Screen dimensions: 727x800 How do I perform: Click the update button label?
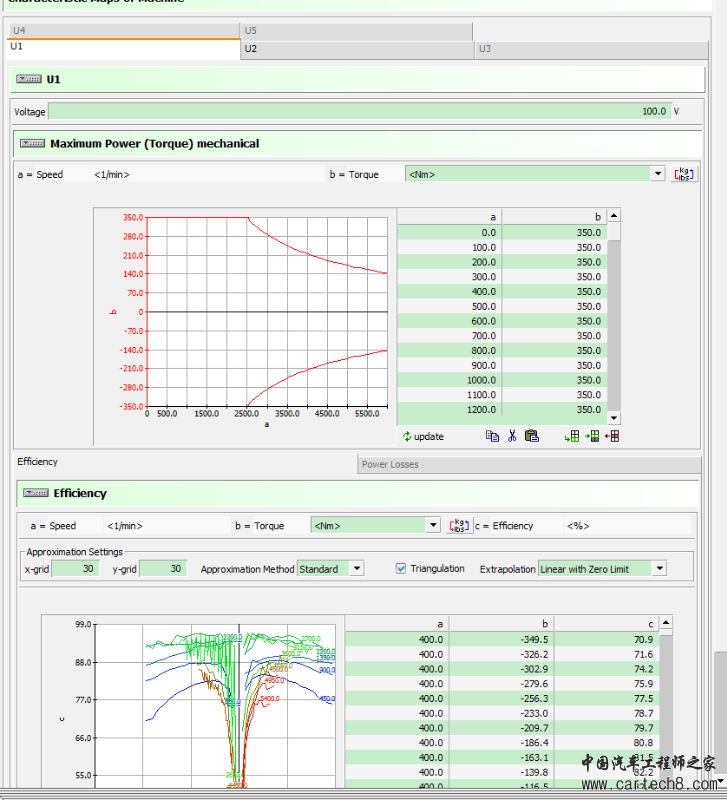(x=429, y=437)
